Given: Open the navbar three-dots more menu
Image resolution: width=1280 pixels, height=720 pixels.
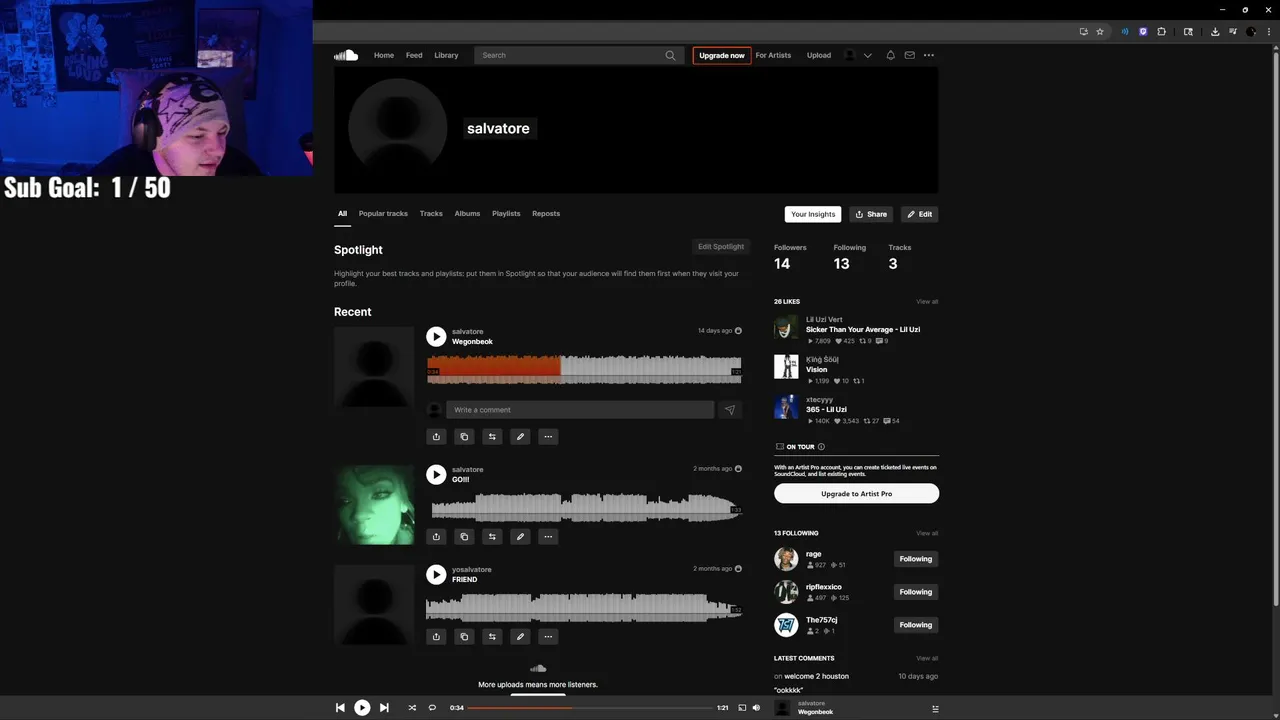Looking at the screenshot, I should pyautogui.click(x=929, y=55).
